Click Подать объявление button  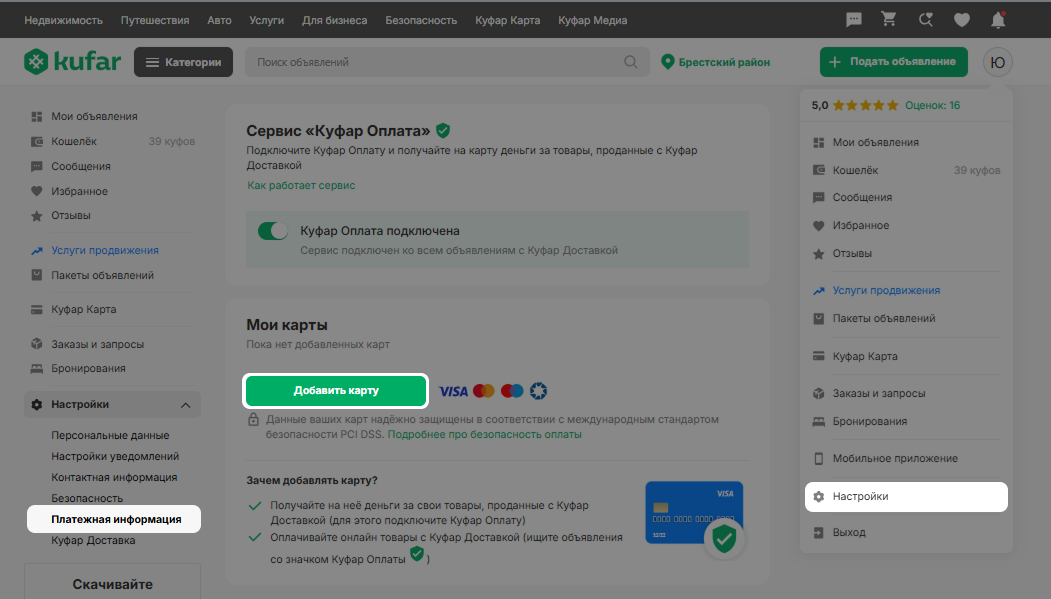click(893, 62)
